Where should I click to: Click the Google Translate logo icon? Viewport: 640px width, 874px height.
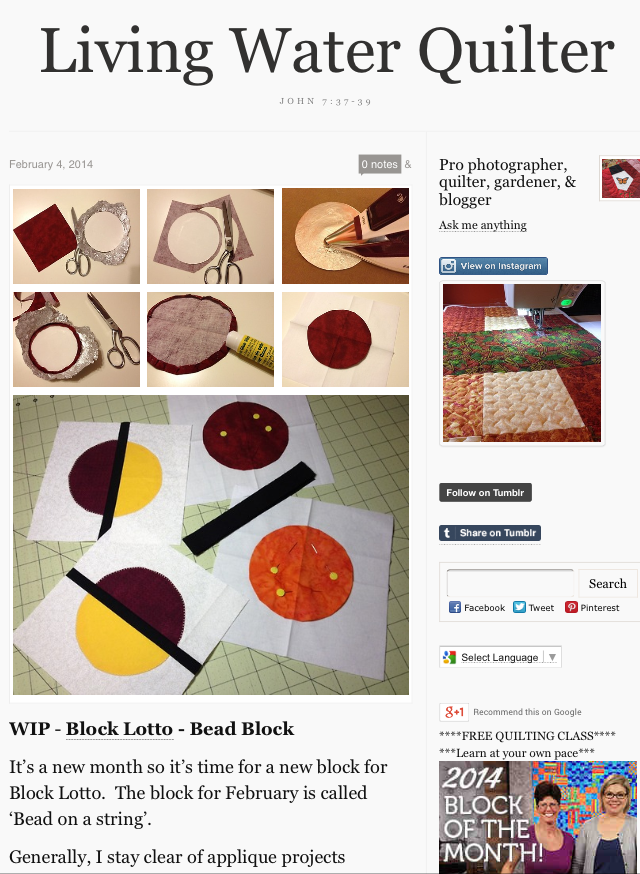coord(449,657)
